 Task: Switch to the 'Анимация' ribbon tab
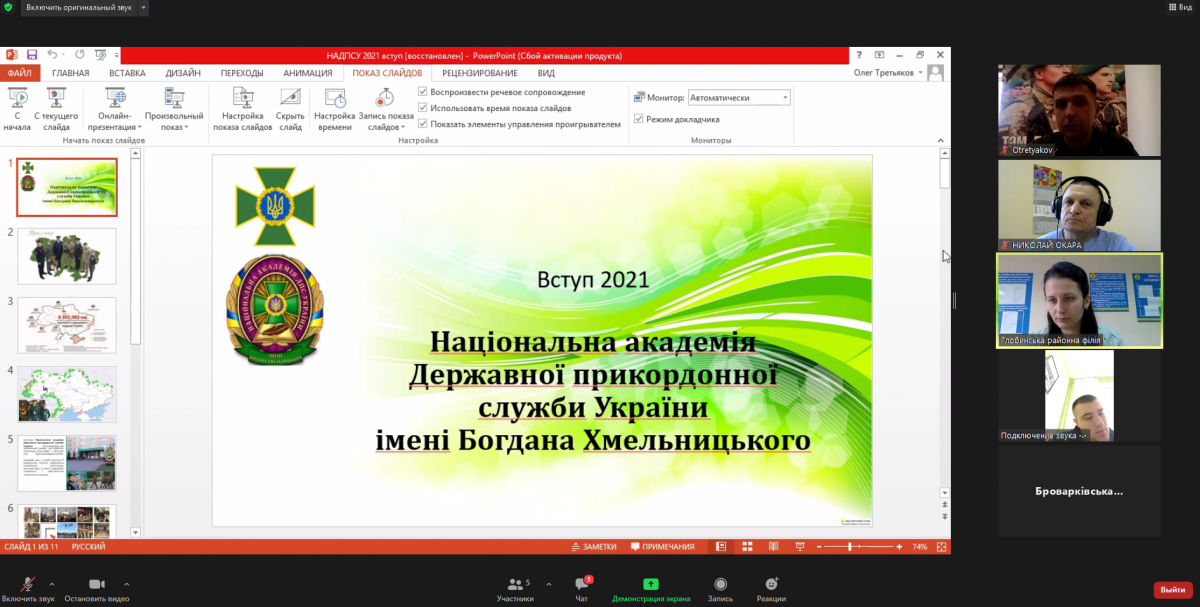coord(307,73)
